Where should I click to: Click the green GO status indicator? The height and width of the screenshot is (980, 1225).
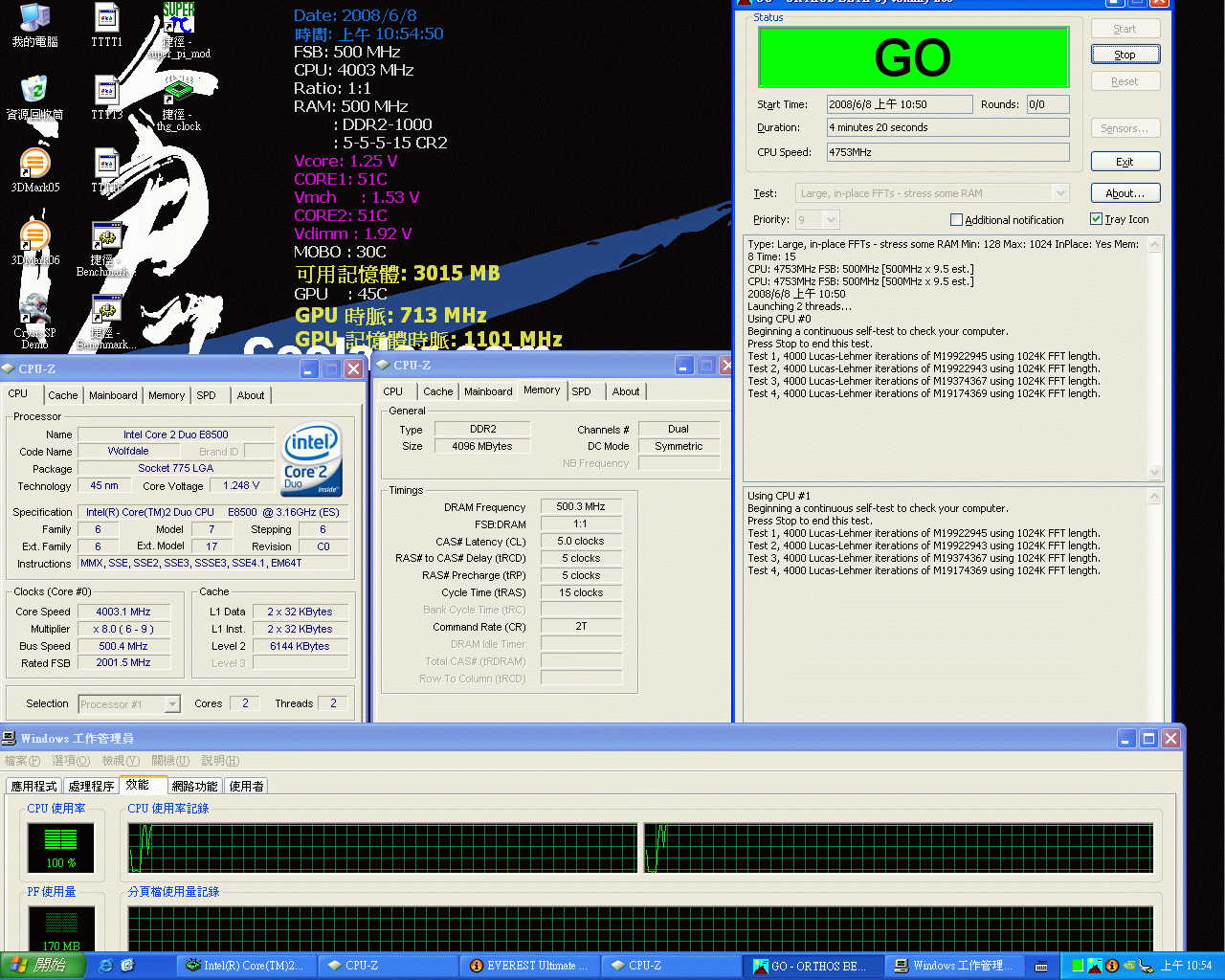913,57
